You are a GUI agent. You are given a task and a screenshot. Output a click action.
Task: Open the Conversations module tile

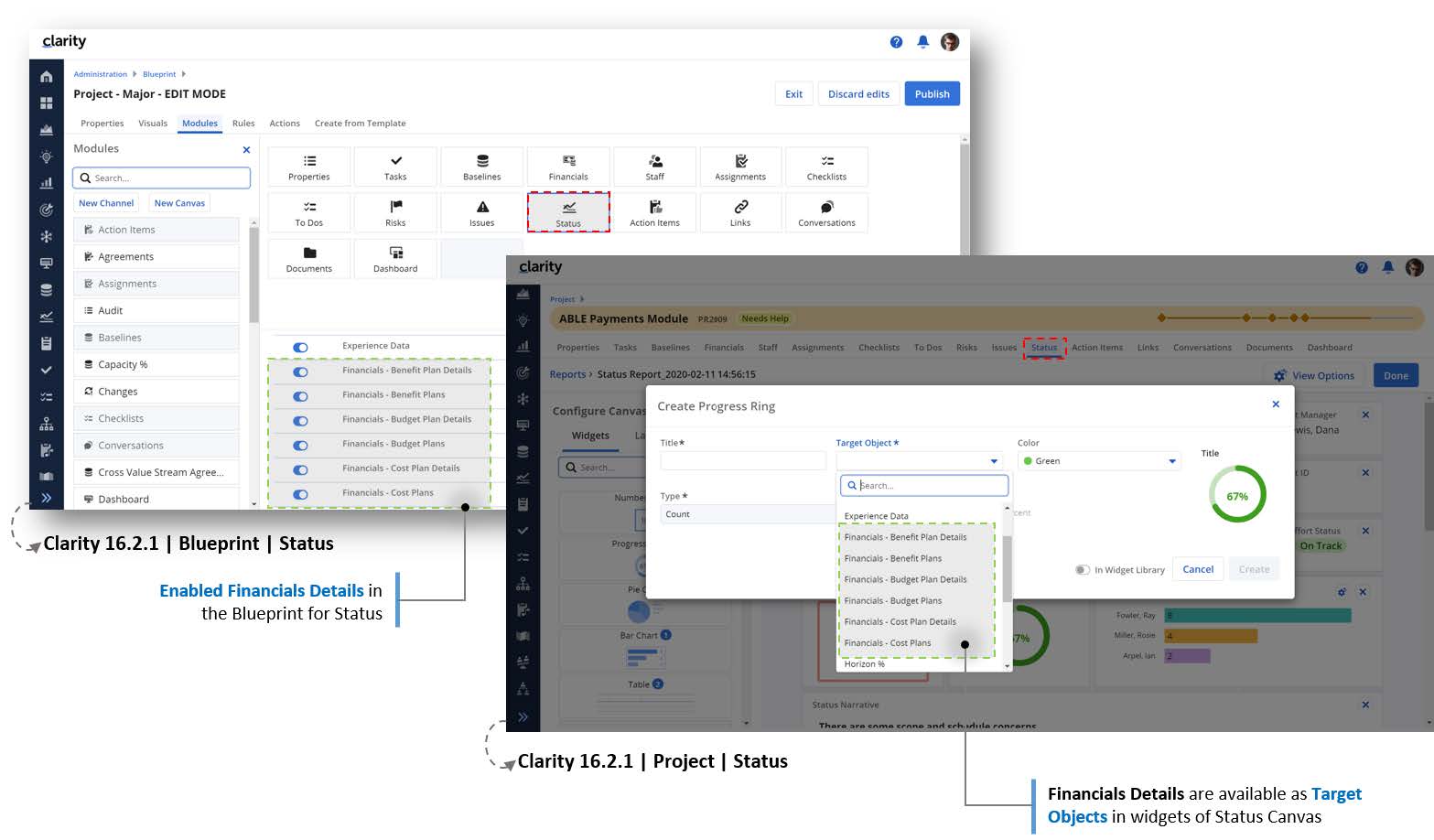tap(826, 212)
